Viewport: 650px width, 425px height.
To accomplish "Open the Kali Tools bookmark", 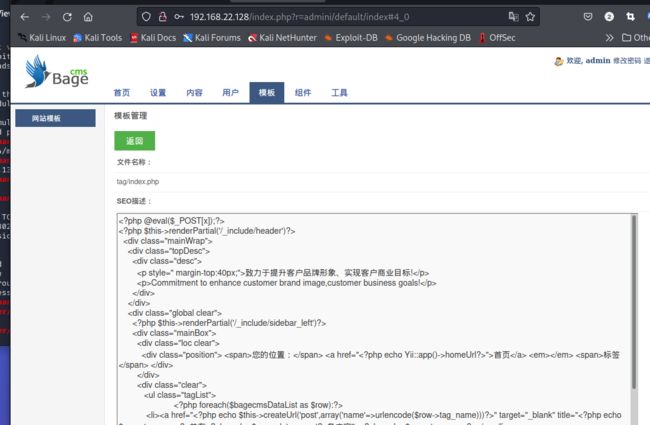I will pos(97,38).
